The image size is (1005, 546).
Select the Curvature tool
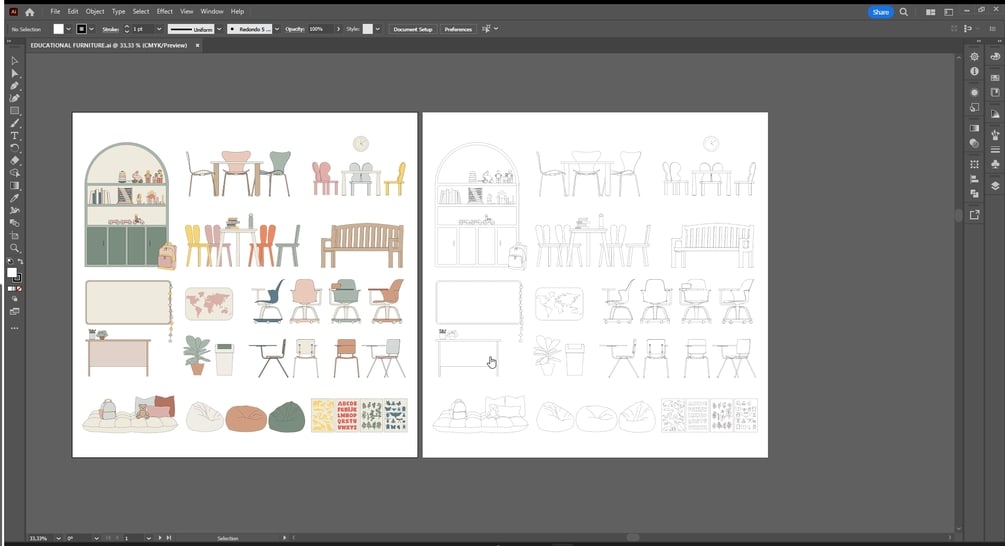(14, 98)
